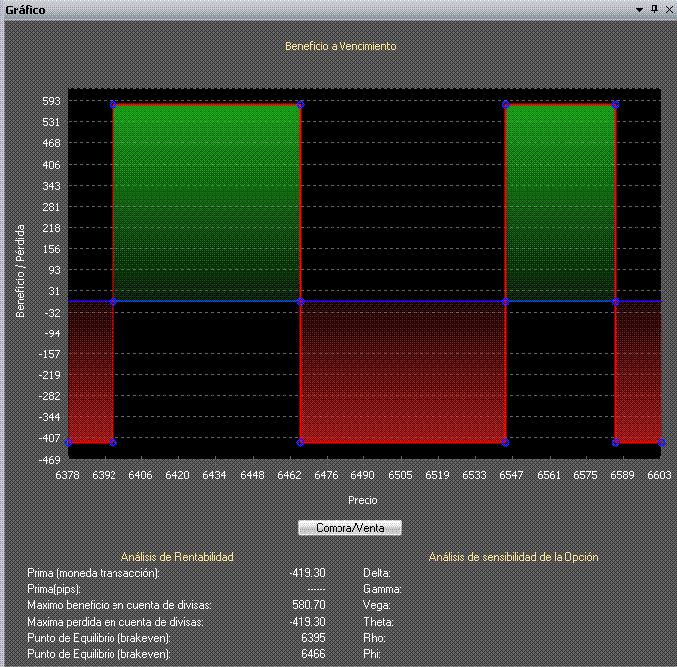Select the Prima (moneda transacción) value -419.30
This screenshot has width=677, height=667.
click(x=309, y=573)
